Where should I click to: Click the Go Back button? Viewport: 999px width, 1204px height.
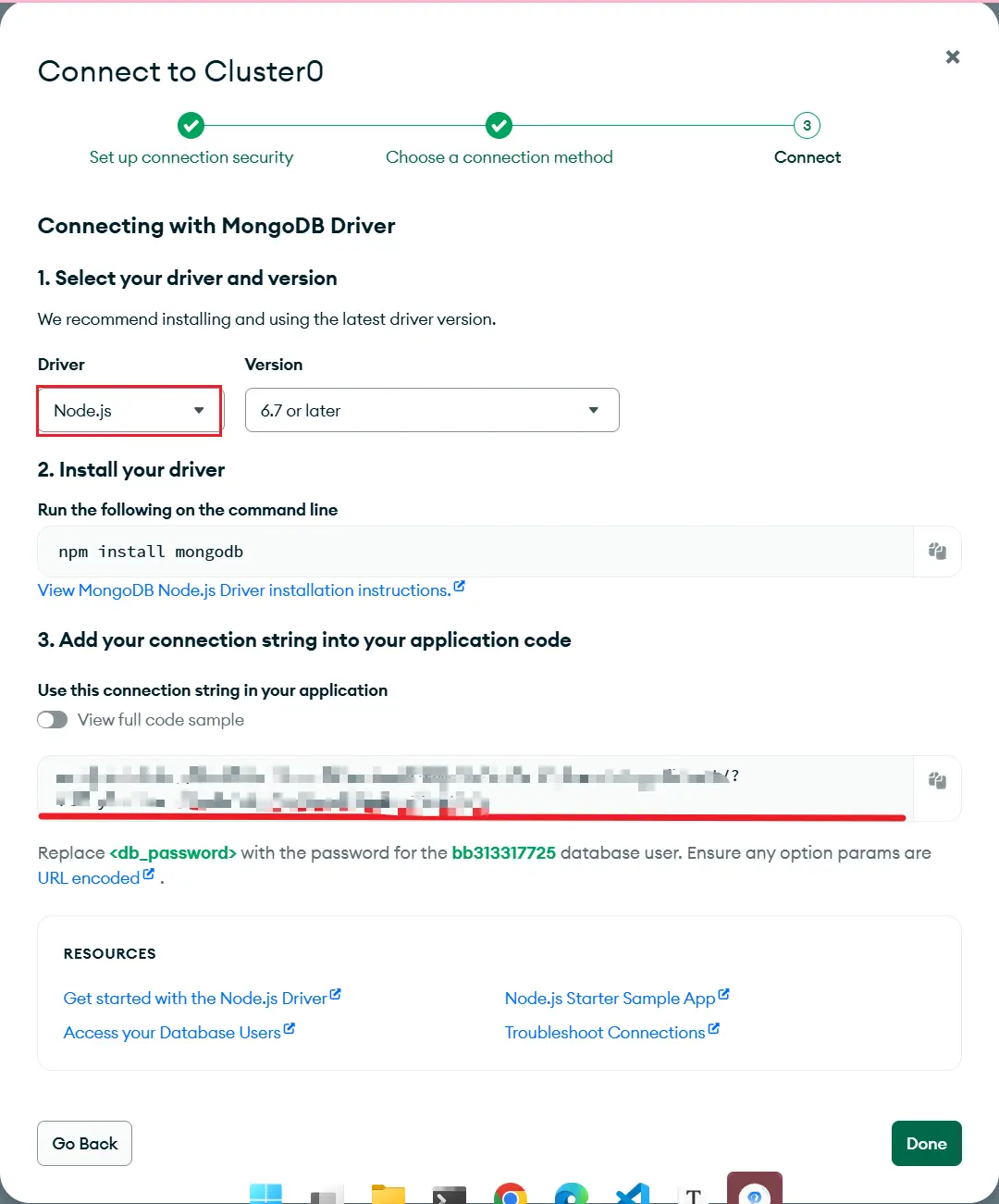pos(85,1144)
